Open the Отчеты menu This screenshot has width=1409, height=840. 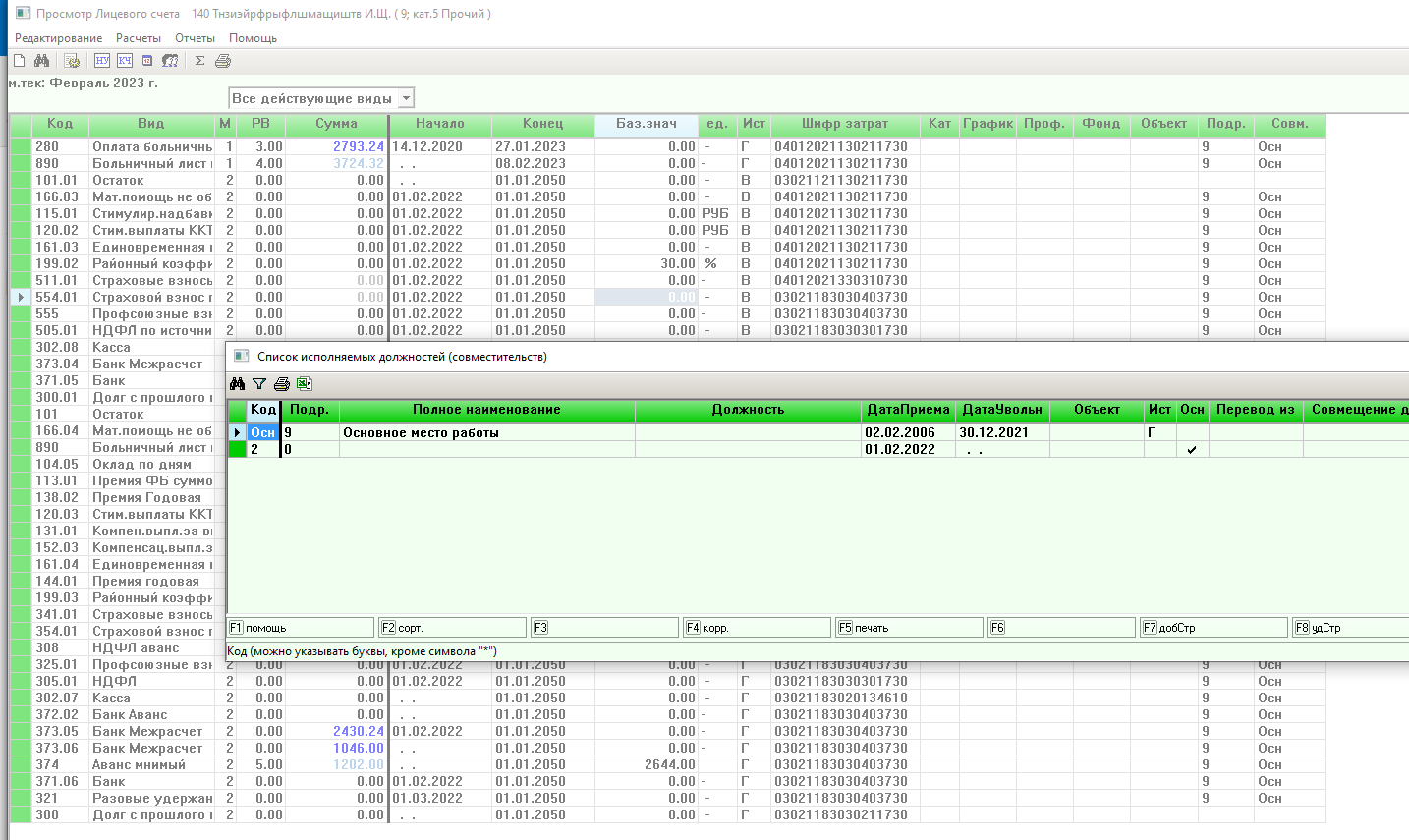point(195,38)
